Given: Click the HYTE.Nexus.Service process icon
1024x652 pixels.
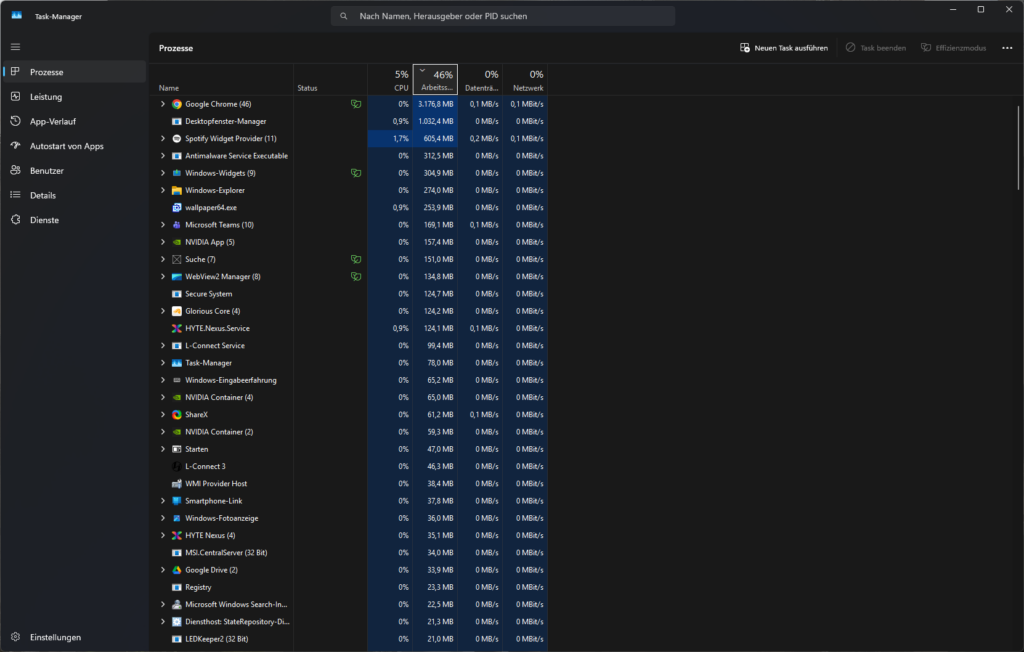Looking at the screenshot, I should (176, 329).
